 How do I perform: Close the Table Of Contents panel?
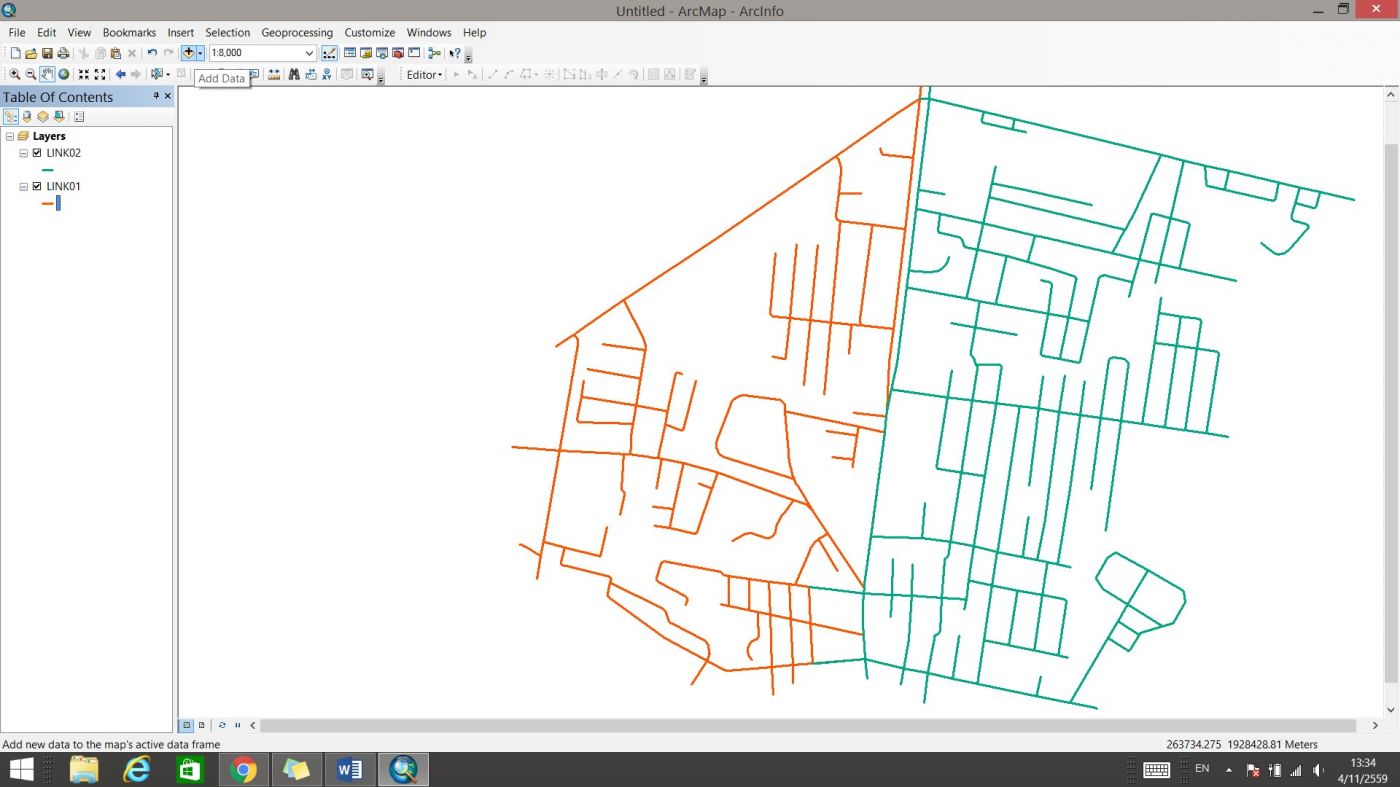pyautogui.click(x=167, y=96)
